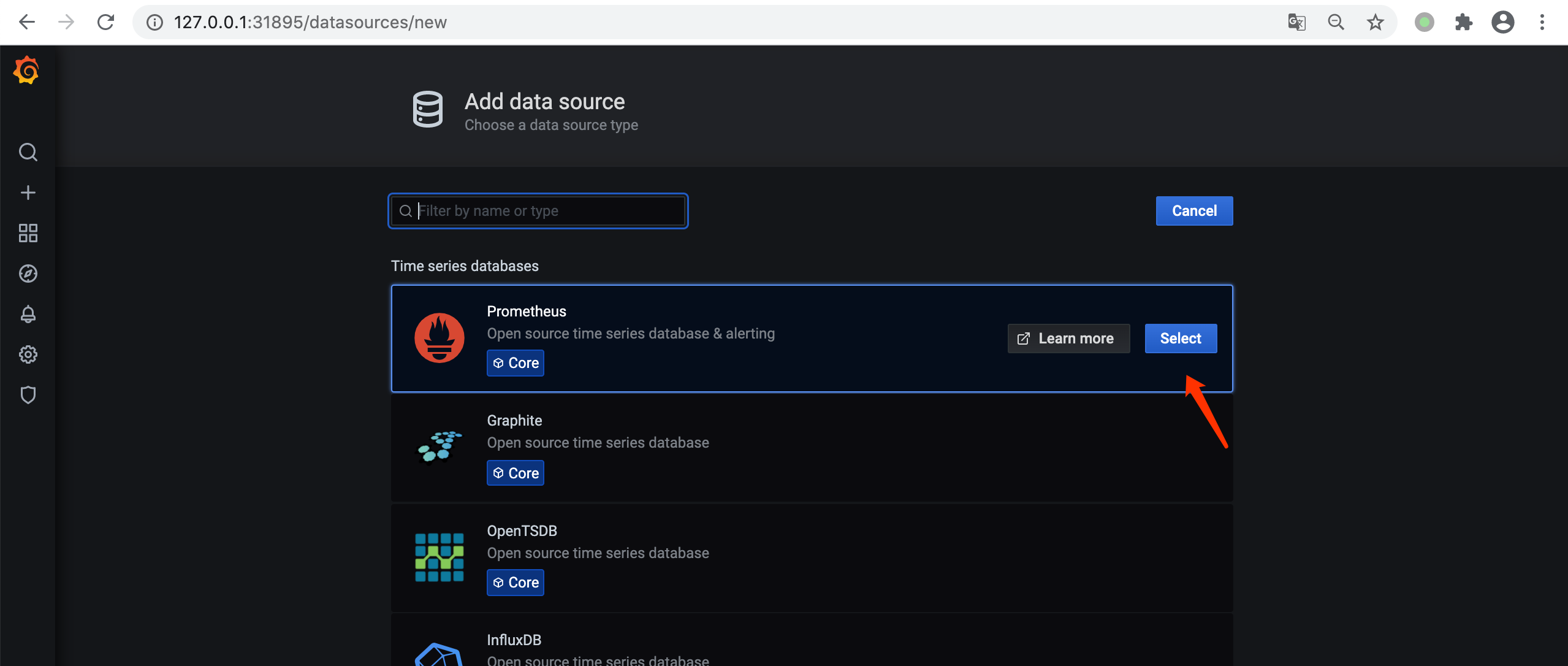The height and width of the screenshot is (666, 1568).
Task: Open the Server Admin shield icon
Action: click(x=28, y=395)
